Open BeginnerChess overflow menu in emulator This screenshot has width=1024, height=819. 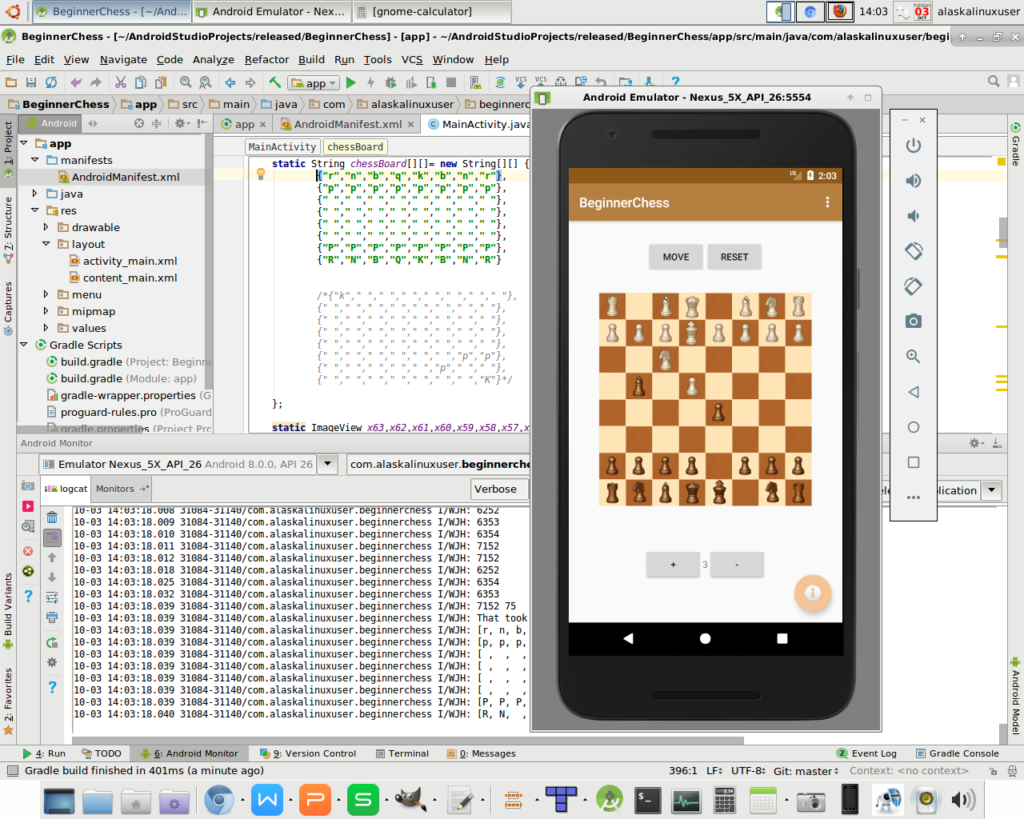coord(827,203)
